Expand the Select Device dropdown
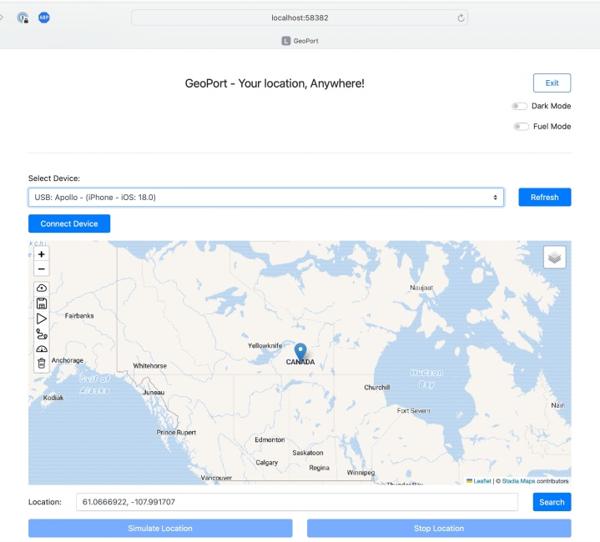The image size is (600, 542). [x=267, y=197]
